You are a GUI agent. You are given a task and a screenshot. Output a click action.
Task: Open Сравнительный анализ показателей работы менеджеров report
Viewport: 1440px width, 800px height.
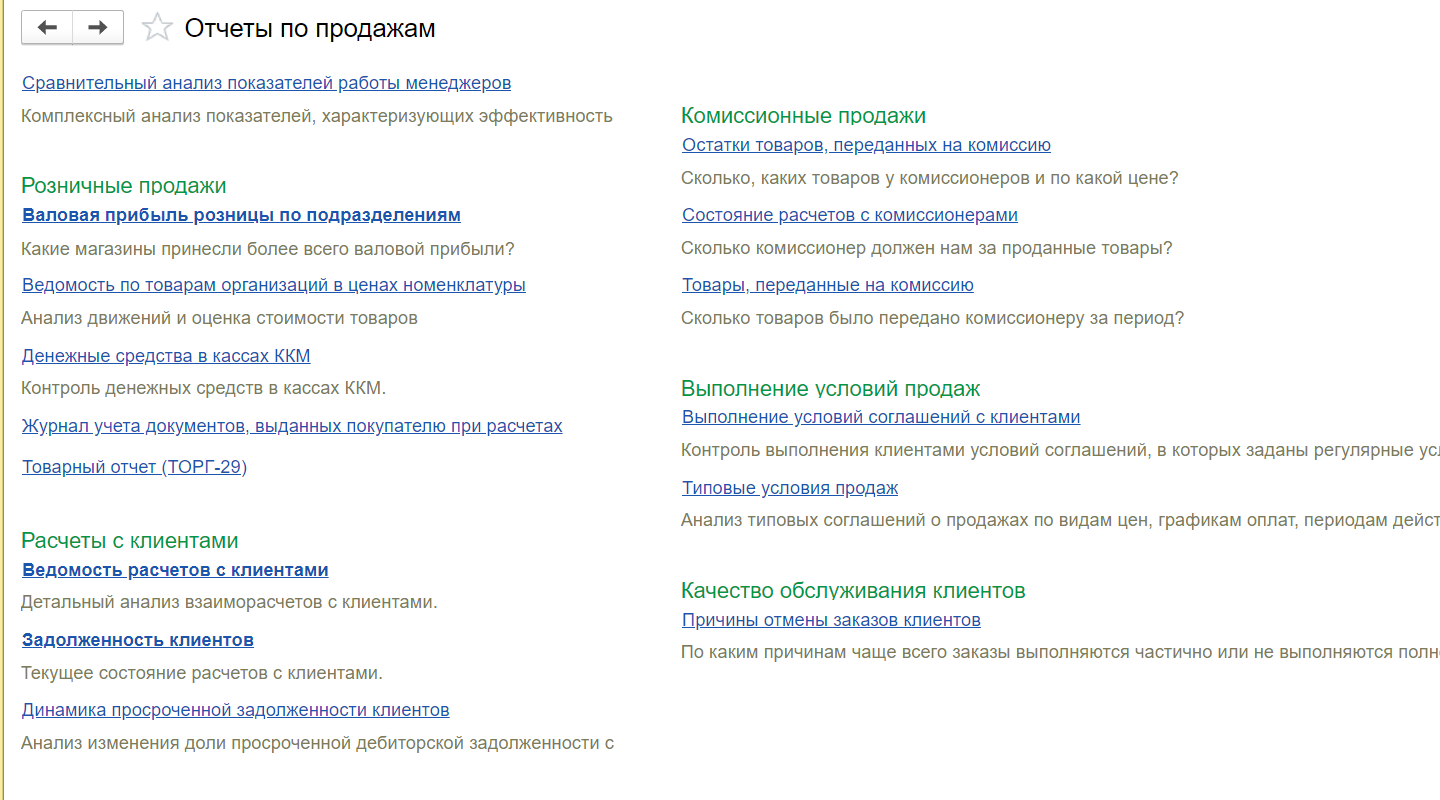(266, 83)
